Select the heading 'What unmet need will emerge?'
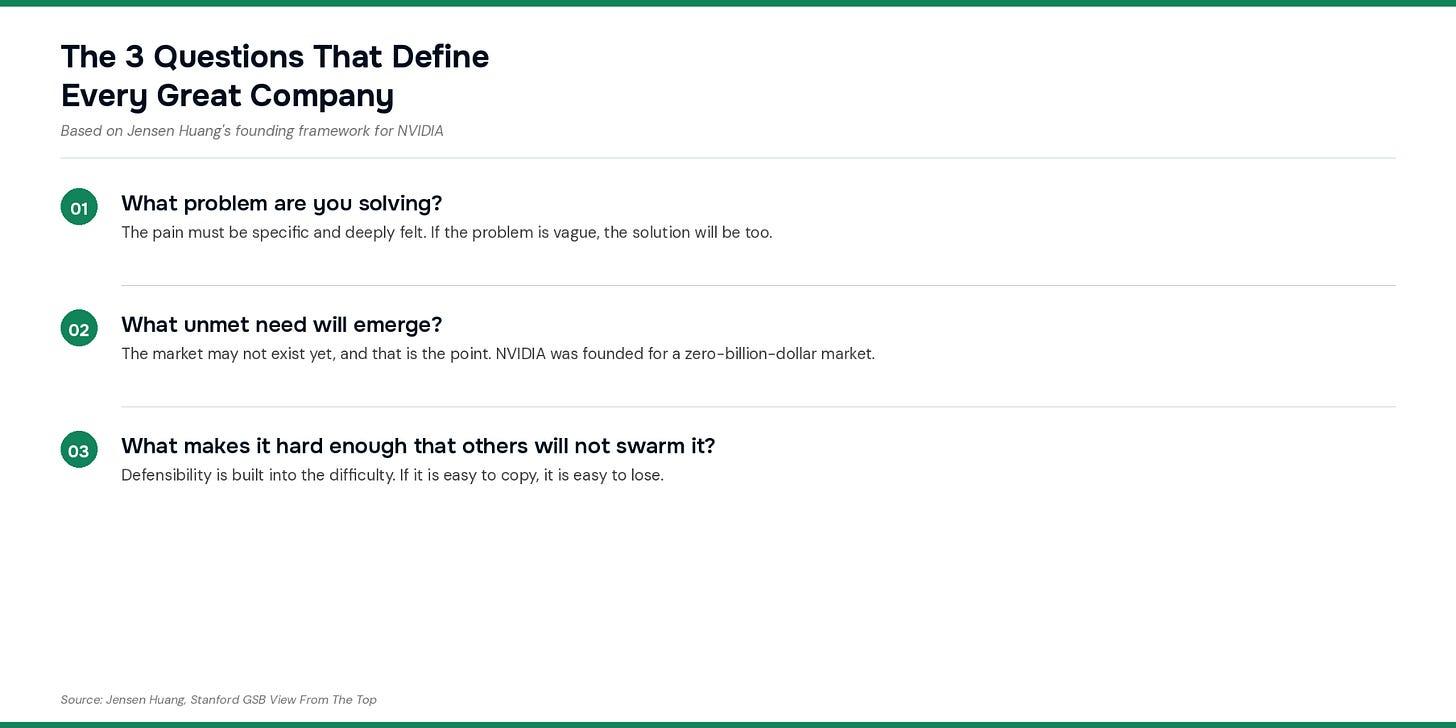This screenshot has width=1456, height=728. [281, 324]
